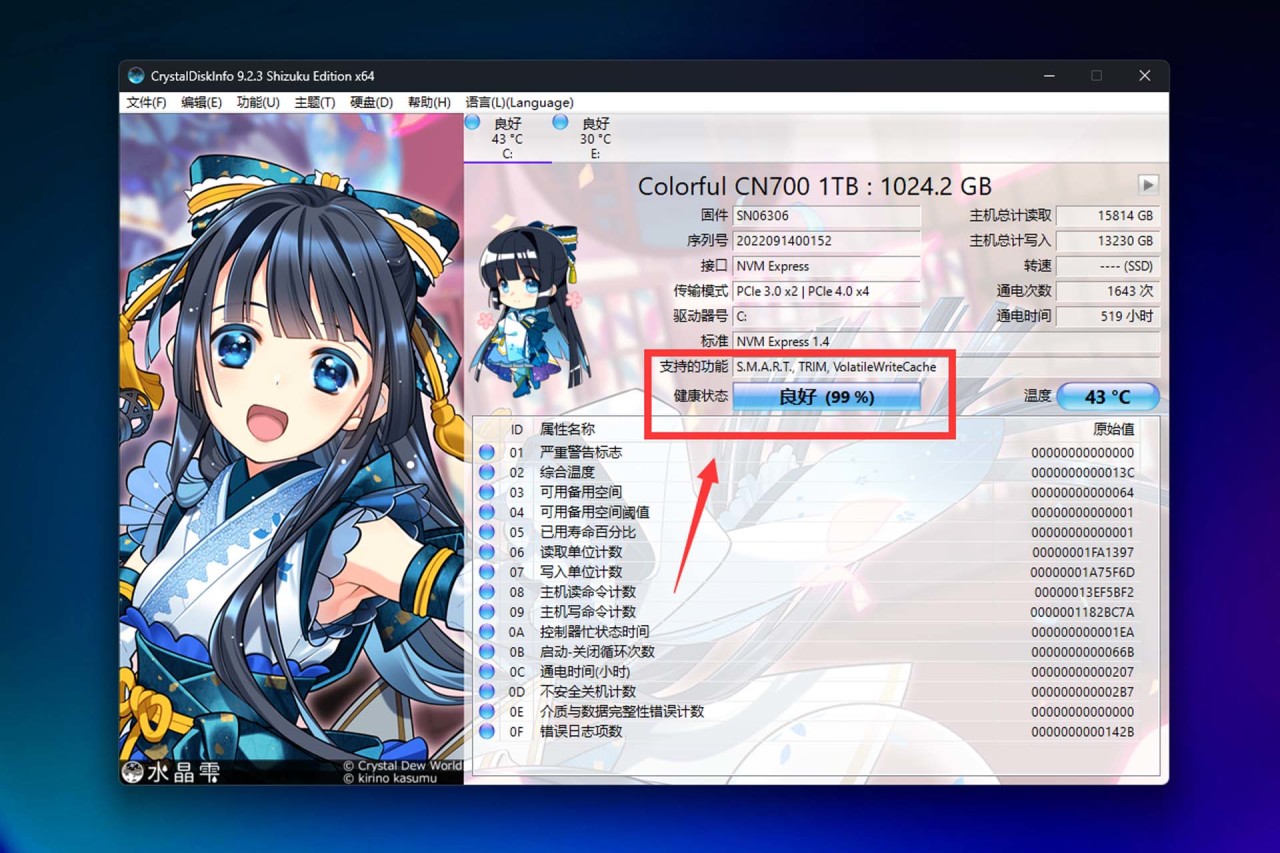
Task: Open the 编辑(E) menu
Action: [x=201, y=102]
